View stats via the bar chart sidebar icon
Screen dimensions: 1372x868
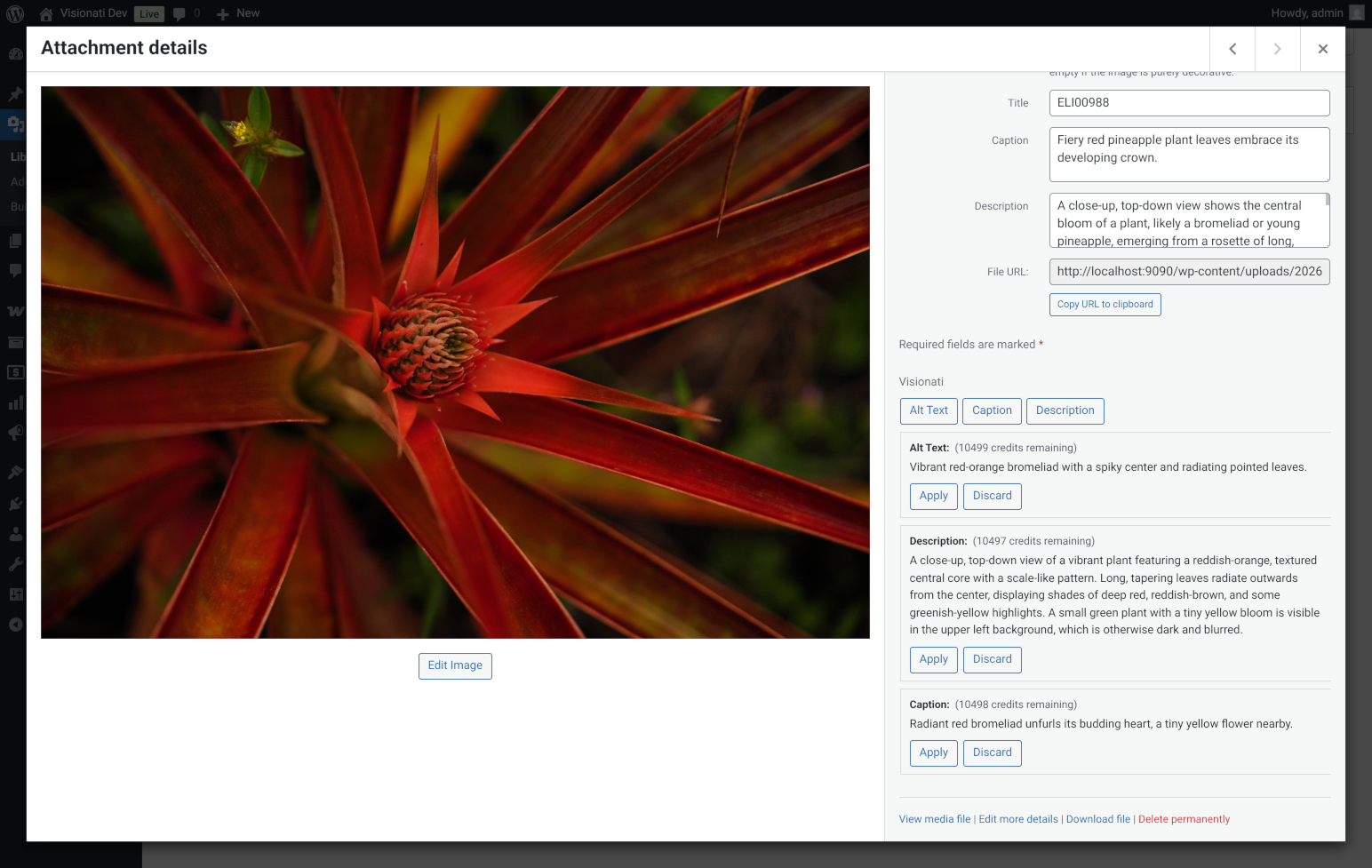click(14, 402)
